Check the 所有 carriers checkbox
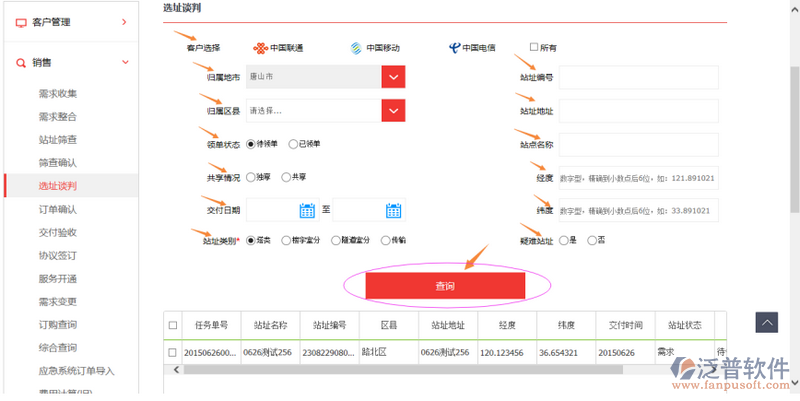Viewport: 800px width, 401px height. (533, 47)
